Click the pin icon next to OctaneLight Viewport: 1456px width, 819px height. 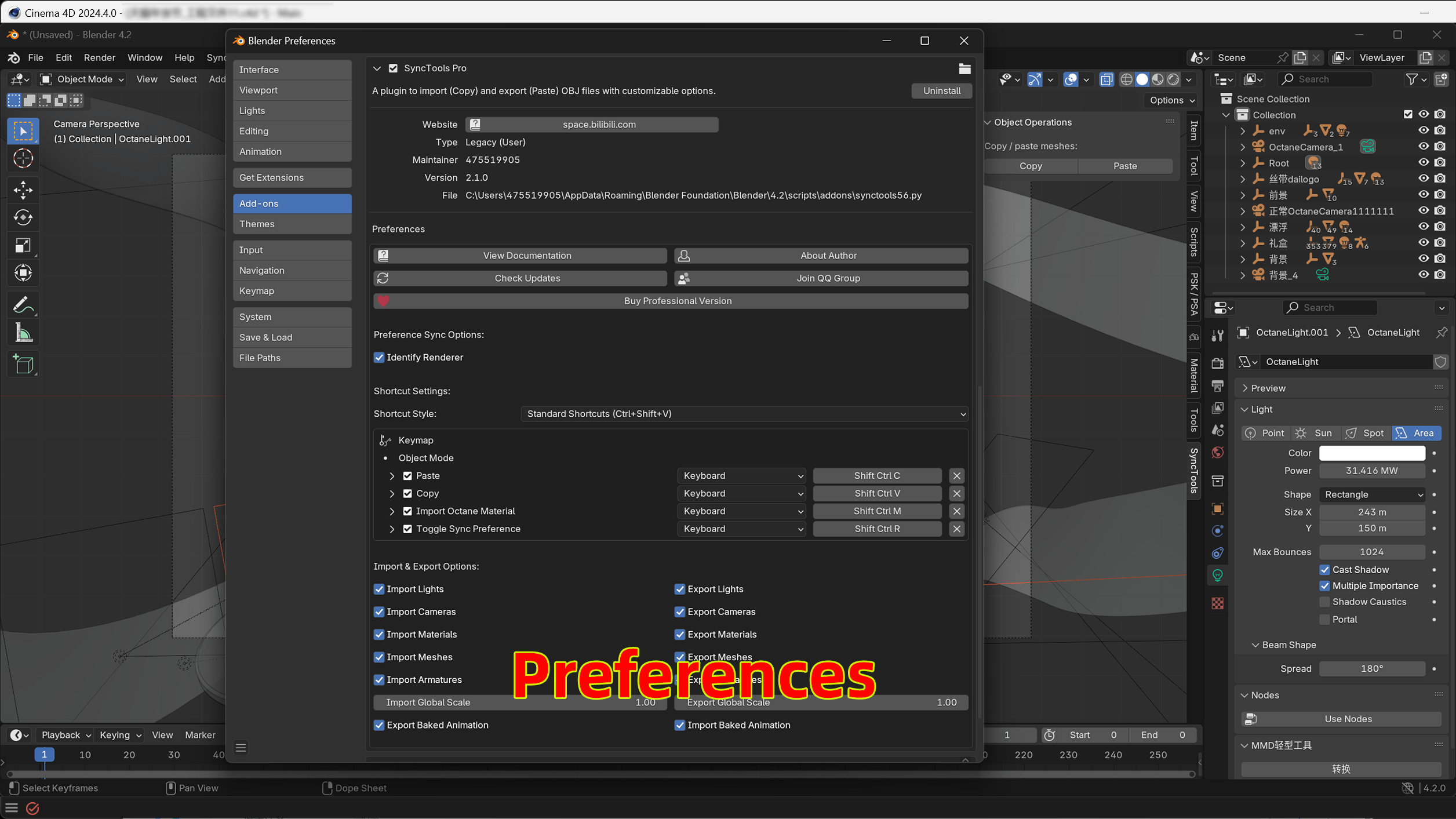tap(1442, 333)
